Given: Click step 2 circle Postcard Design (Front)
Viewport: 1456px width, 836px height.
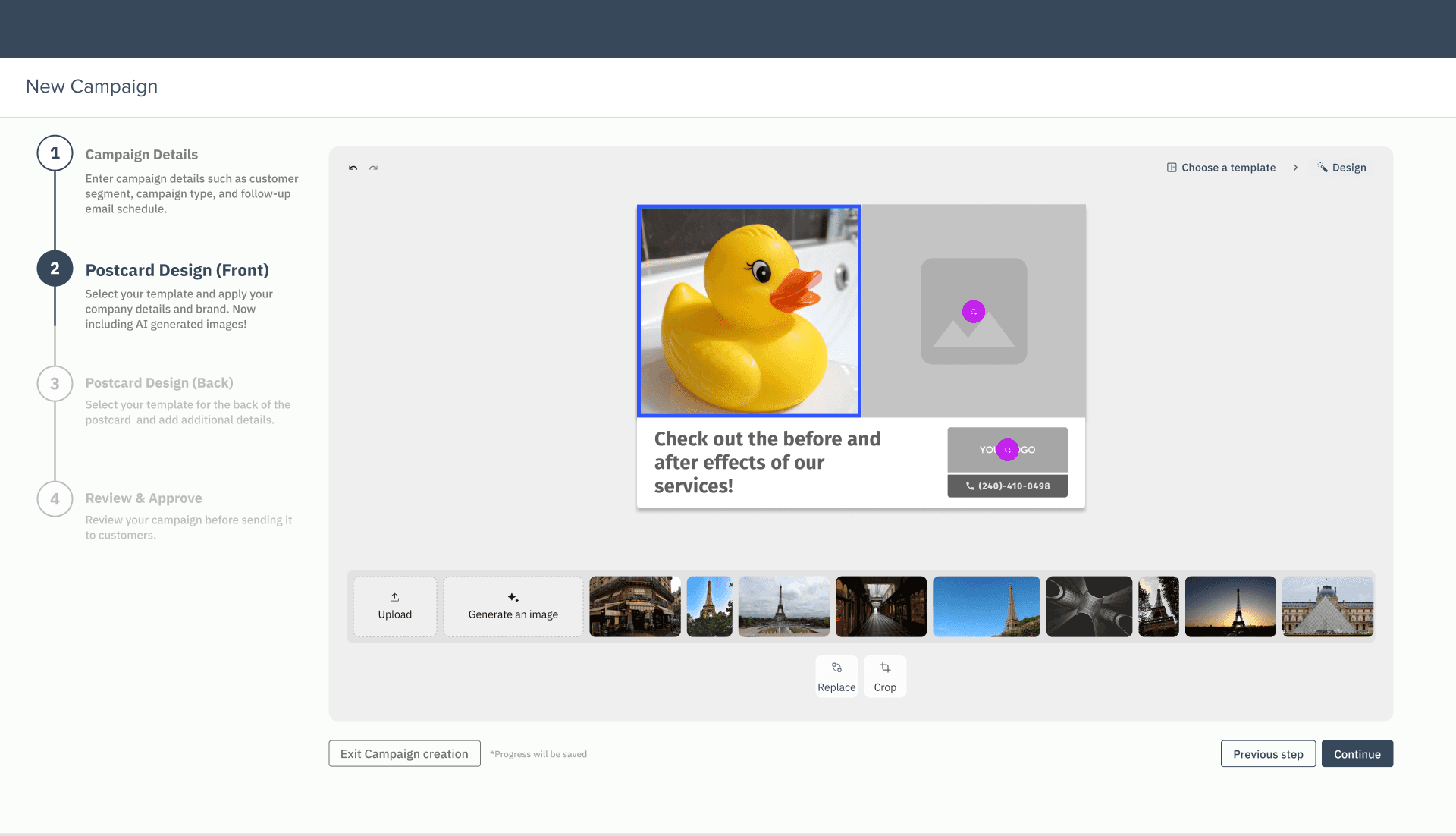Looking at the screenshot, I should pyautogui.click(x=55, y=269).
